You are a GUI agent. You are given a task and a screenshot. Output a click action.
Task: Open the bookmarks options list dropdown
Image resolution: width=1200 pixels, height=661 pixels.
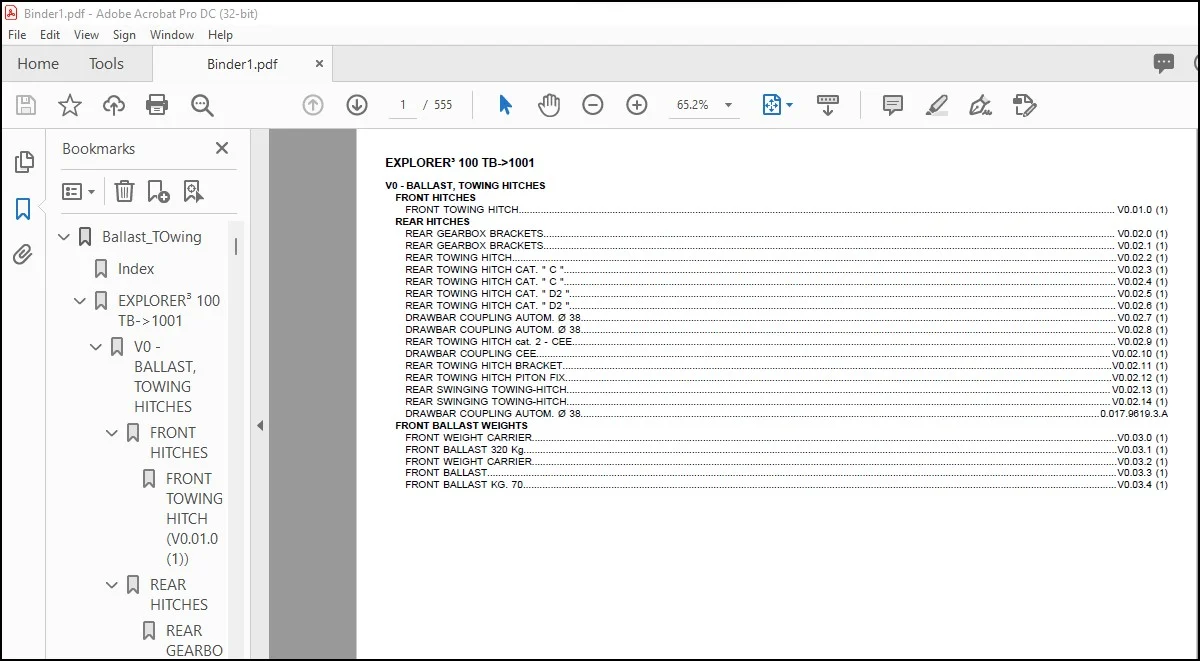(79, 191)
